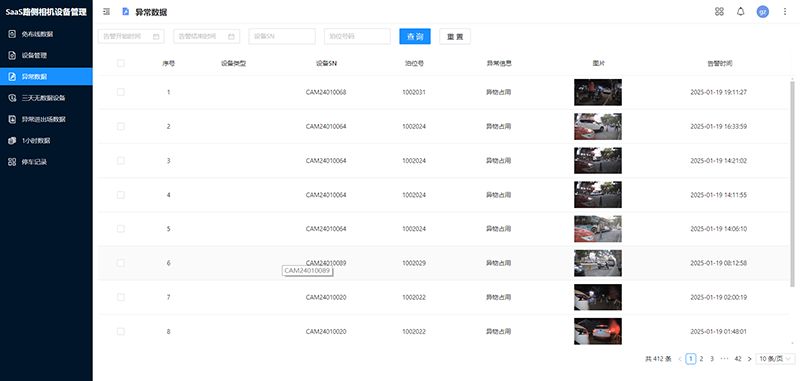Click the calendar icon in alarm start time
The height and width of the screenshot is (381, 800).
[x=156, y=37]
